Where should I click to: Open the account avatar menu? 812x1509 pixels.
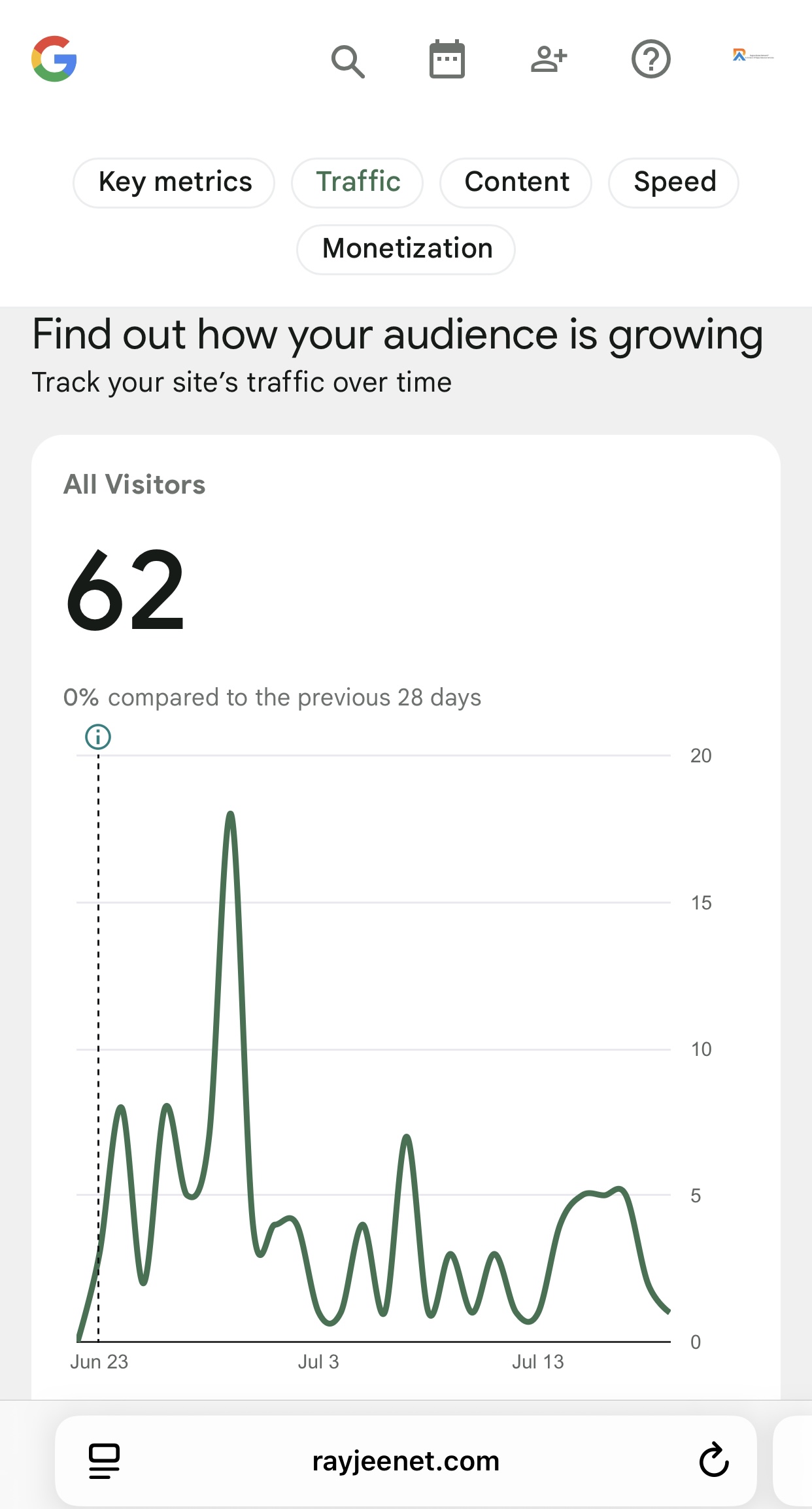[753, 56]
